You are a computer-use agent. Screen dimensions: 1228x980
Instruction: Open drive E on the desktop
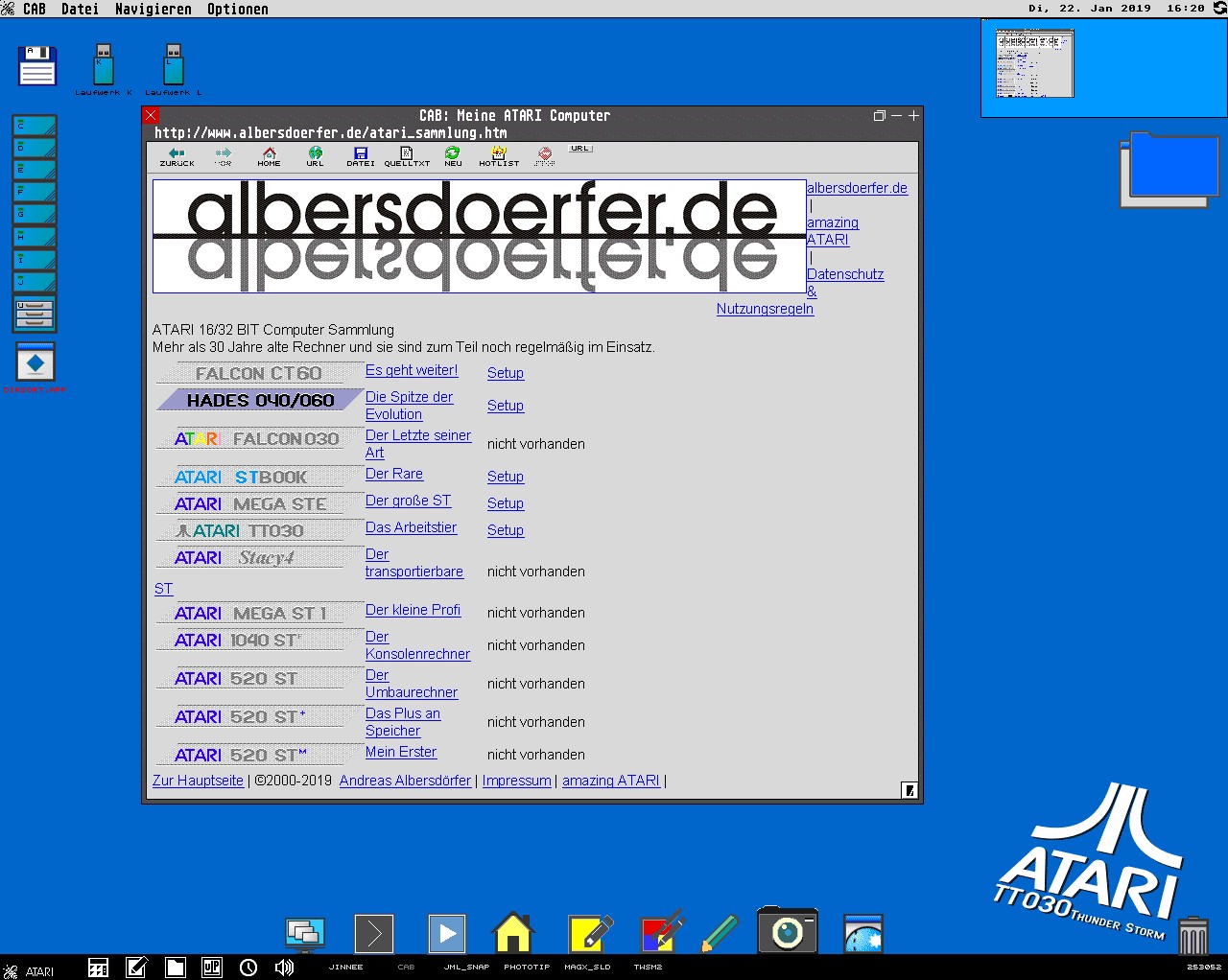point(35,170)
